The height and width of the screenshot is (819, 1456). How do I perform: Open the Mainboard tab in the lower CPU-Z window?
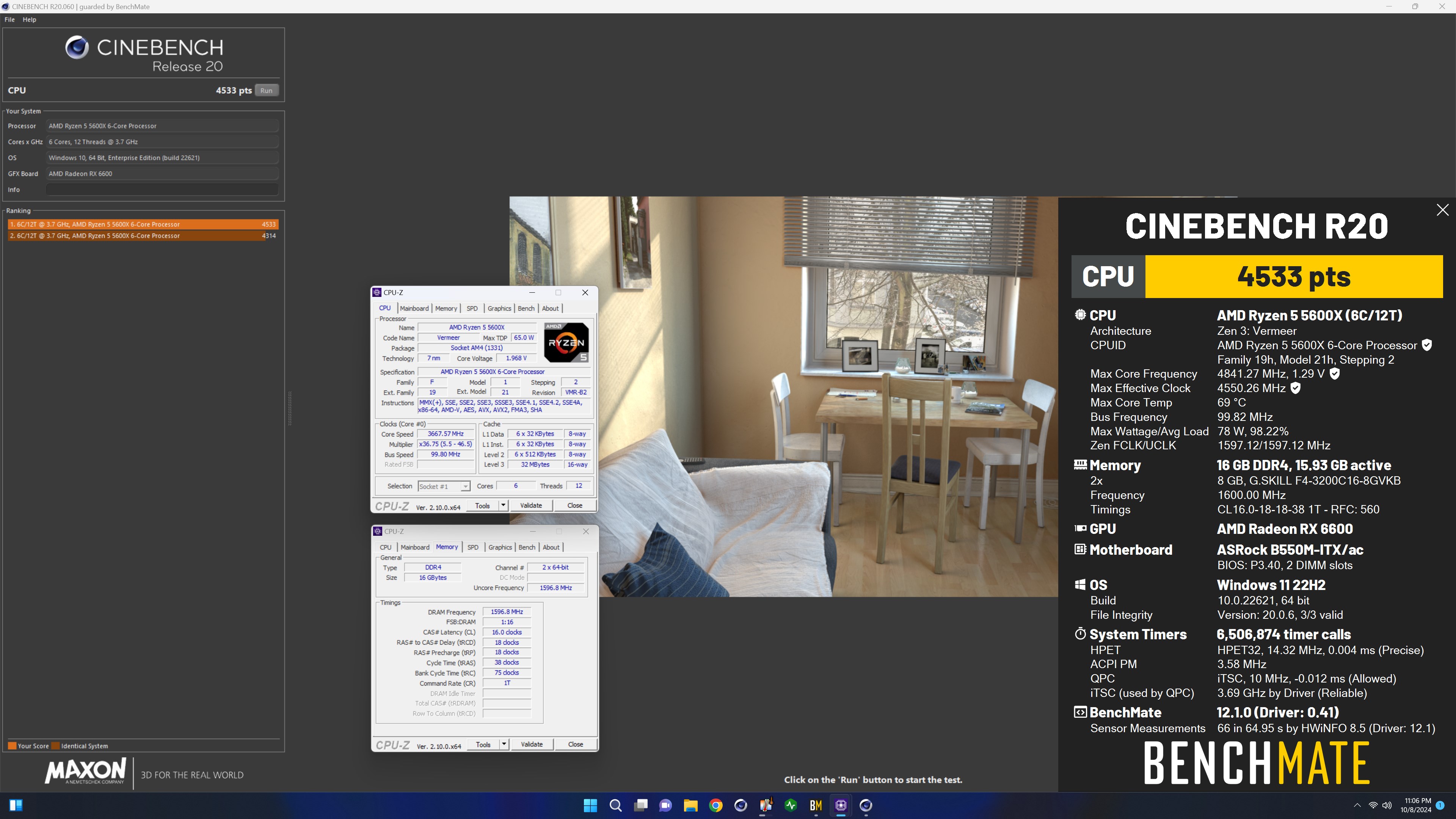(415, 547)
